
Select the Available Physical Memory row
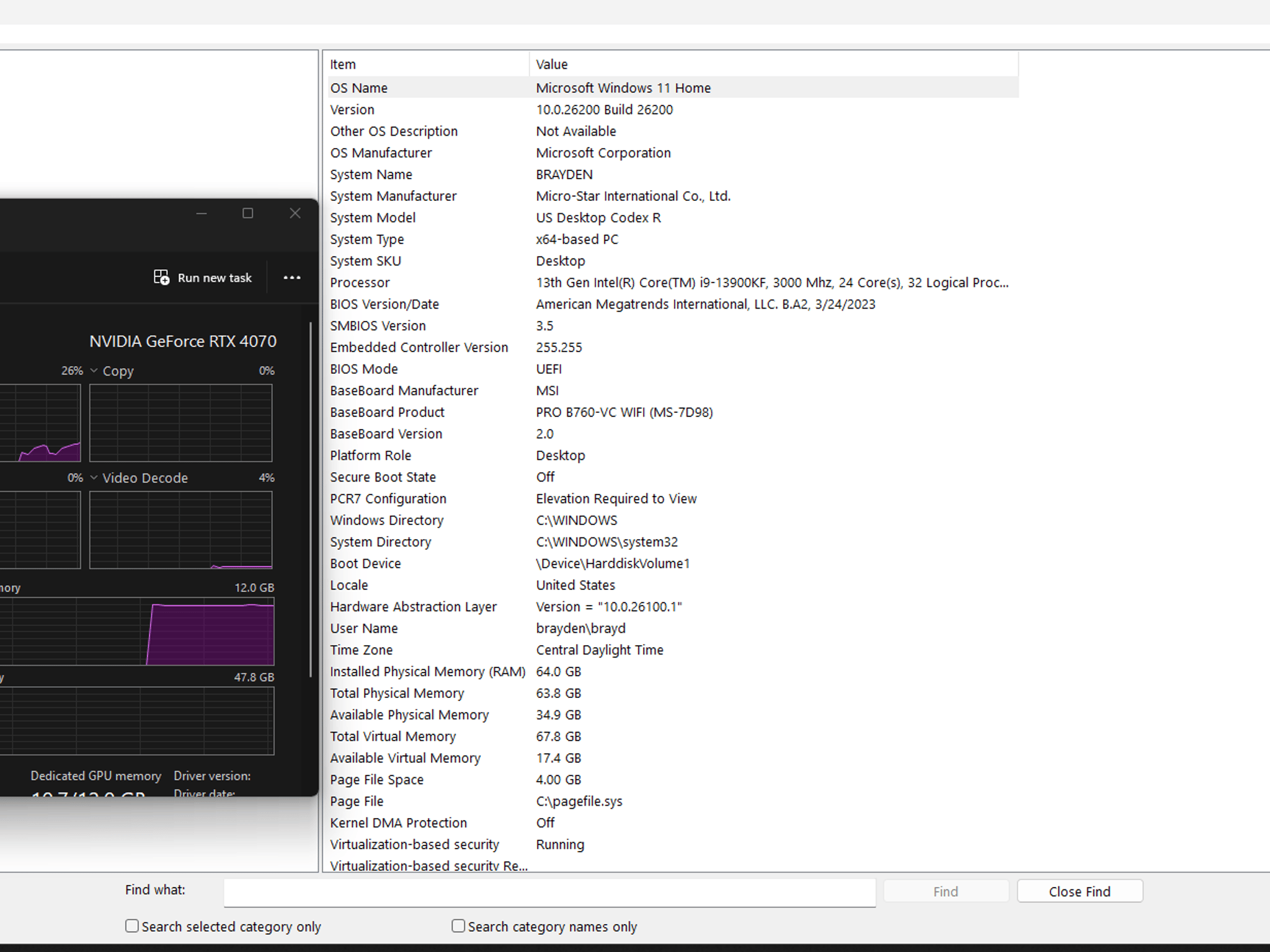click(x=673, y=715)
